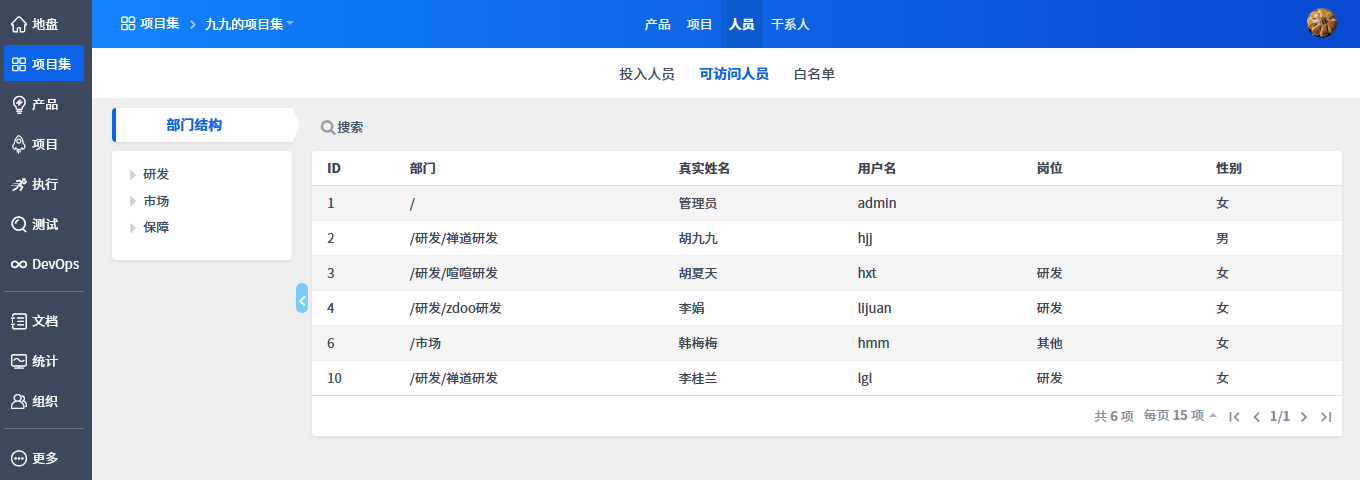Image resolution: width=1360 pixels, height=480 pixels.
Task: Open the 统计 chart icon in sidebar
Action: coord(18,361)
